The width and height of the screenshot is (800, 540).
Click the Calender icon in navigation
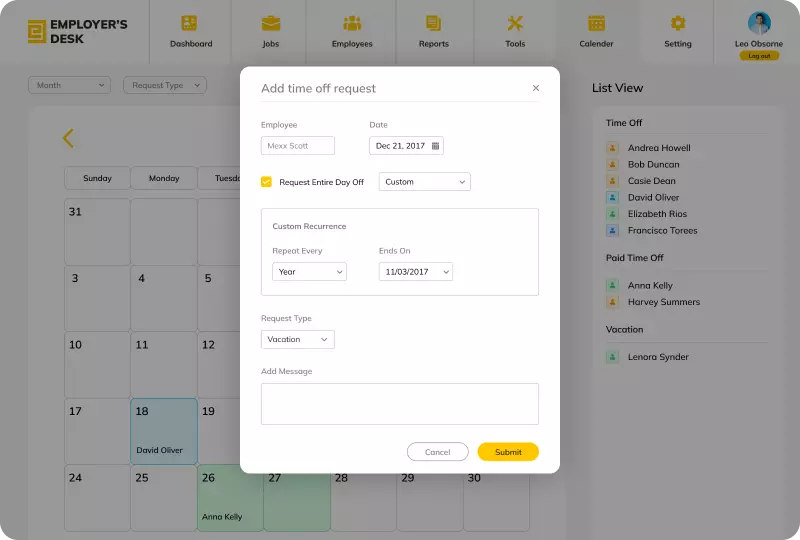(596, 23)
